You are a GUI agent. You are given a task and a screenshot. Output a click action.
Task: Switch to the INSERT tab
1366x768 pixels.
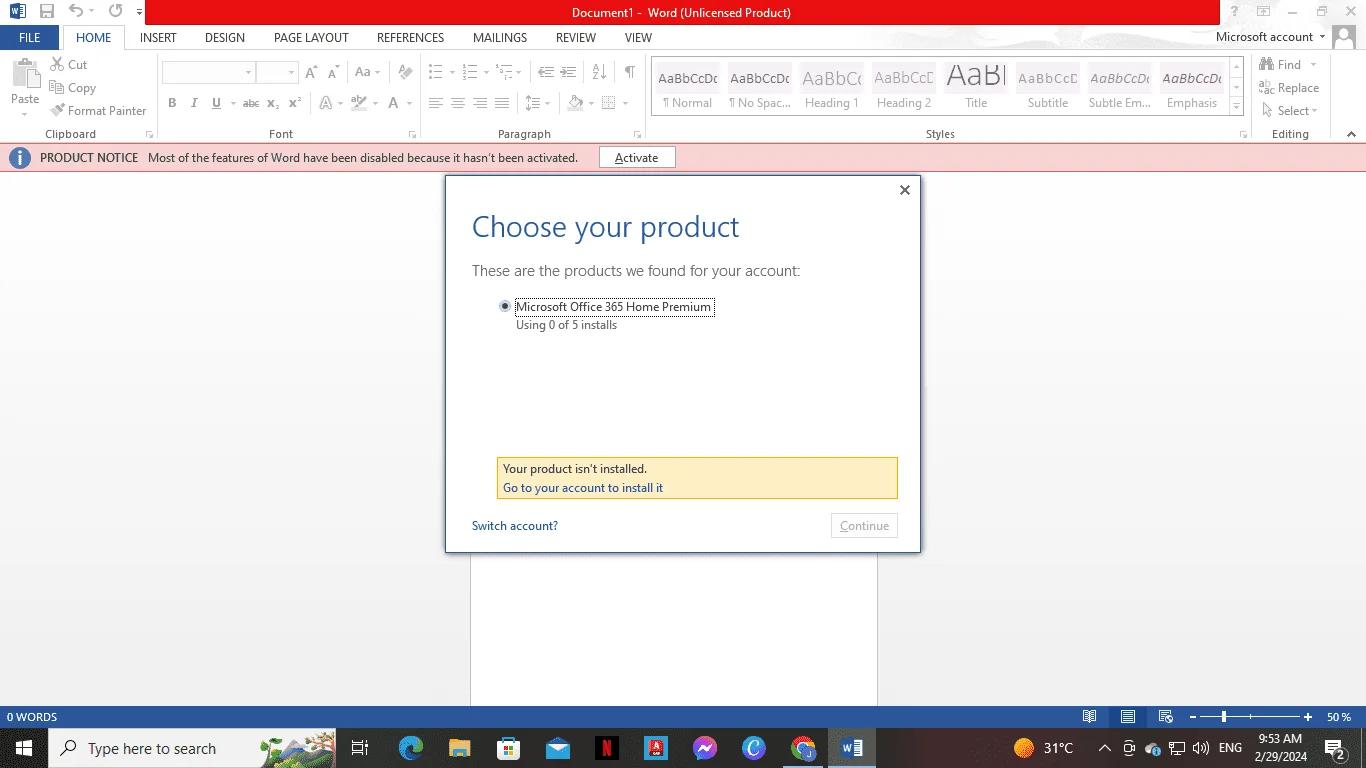coord(158,38)
